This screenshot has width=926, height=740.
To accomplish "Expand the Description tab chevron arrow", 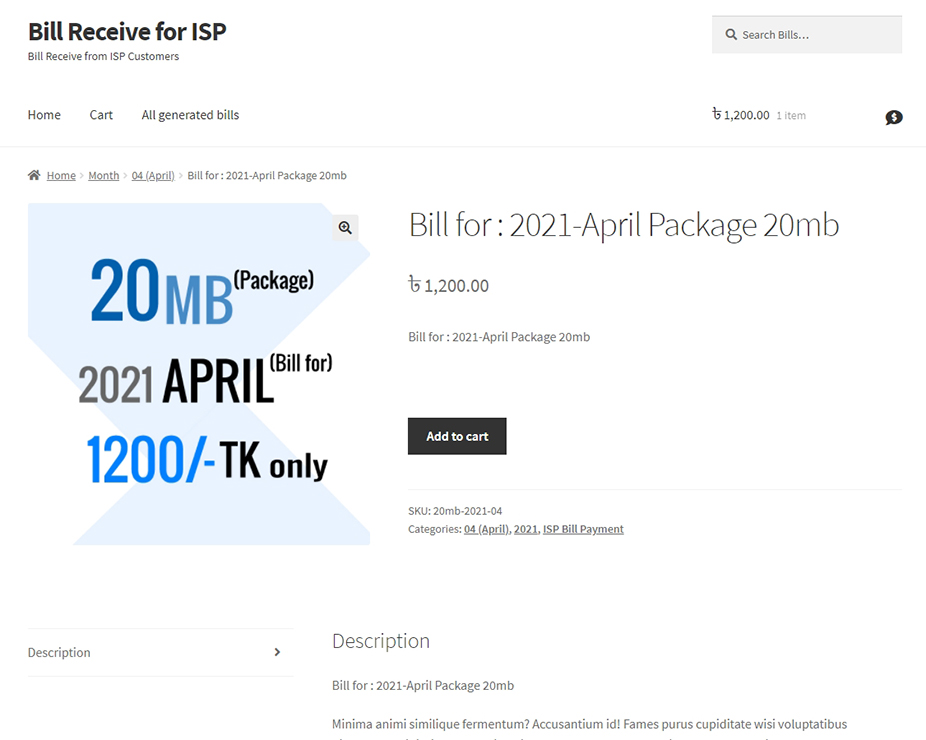I will click(x=277, y=652).
